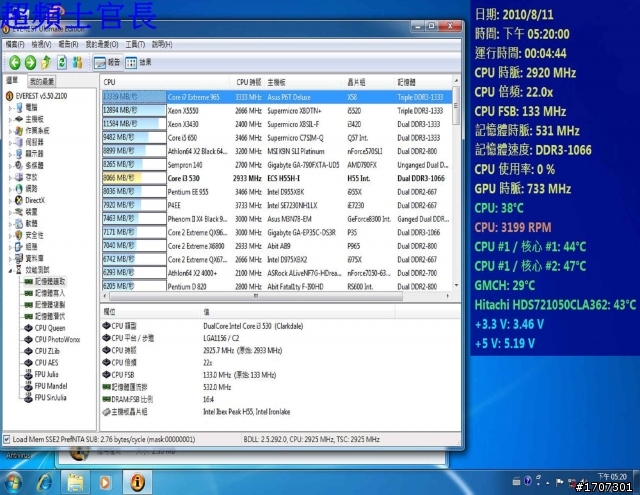The image size is (640, 495).
Task: Open the 報告 report wizard button
Action: [x=107, y=62]
